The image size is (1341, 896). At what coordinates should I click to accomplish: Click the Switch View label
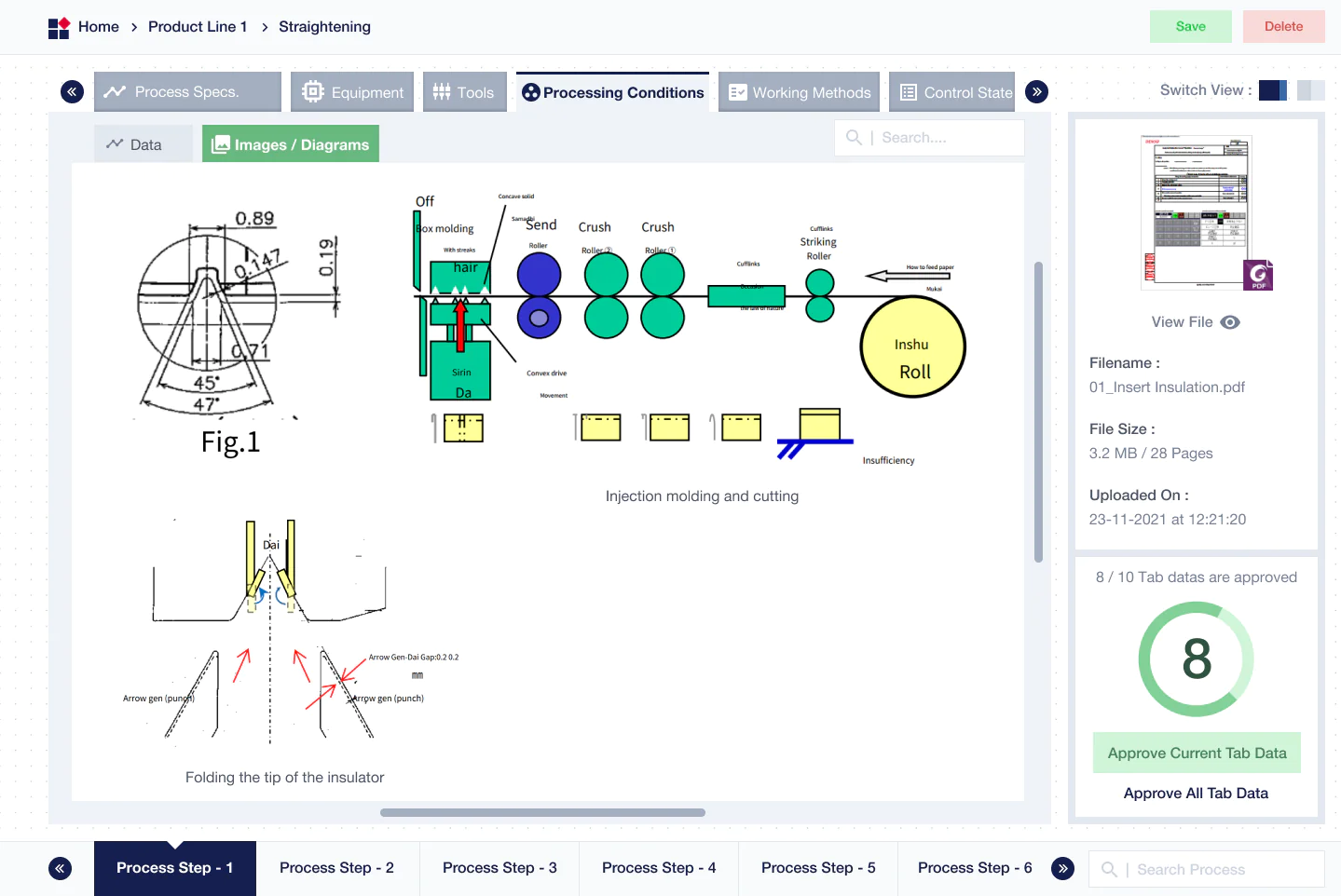1206,90
